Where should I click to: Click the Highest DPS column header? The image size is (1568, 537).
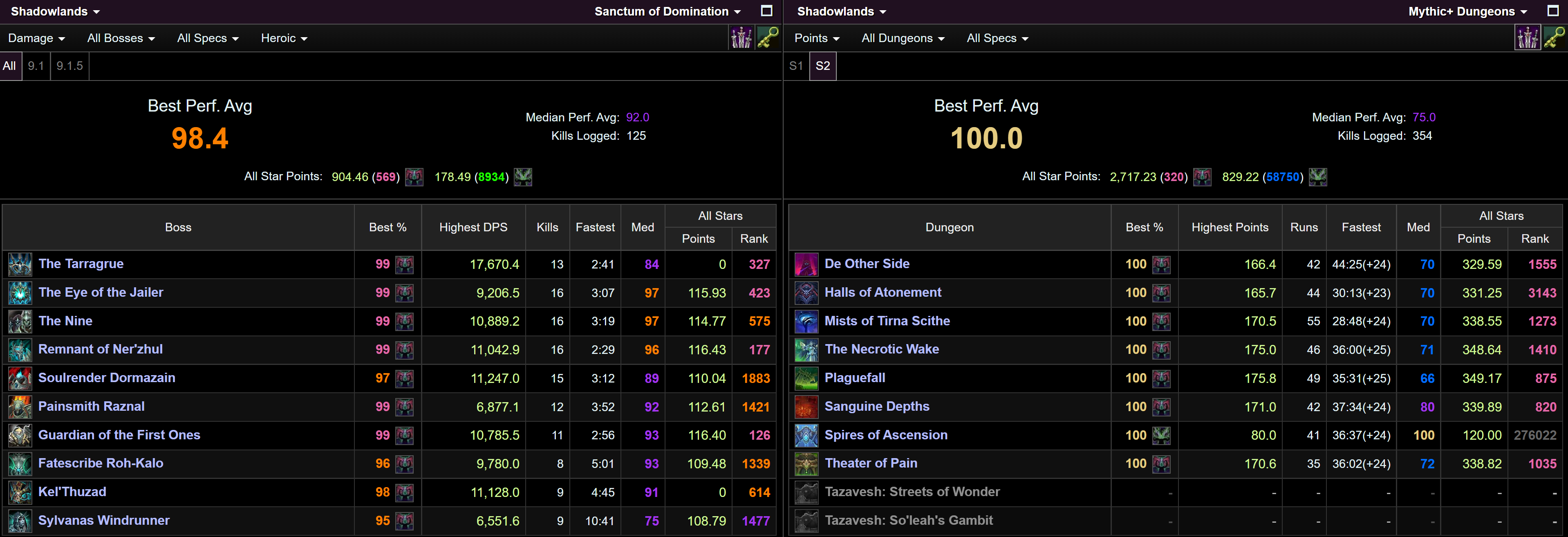(x=474, y=228)
